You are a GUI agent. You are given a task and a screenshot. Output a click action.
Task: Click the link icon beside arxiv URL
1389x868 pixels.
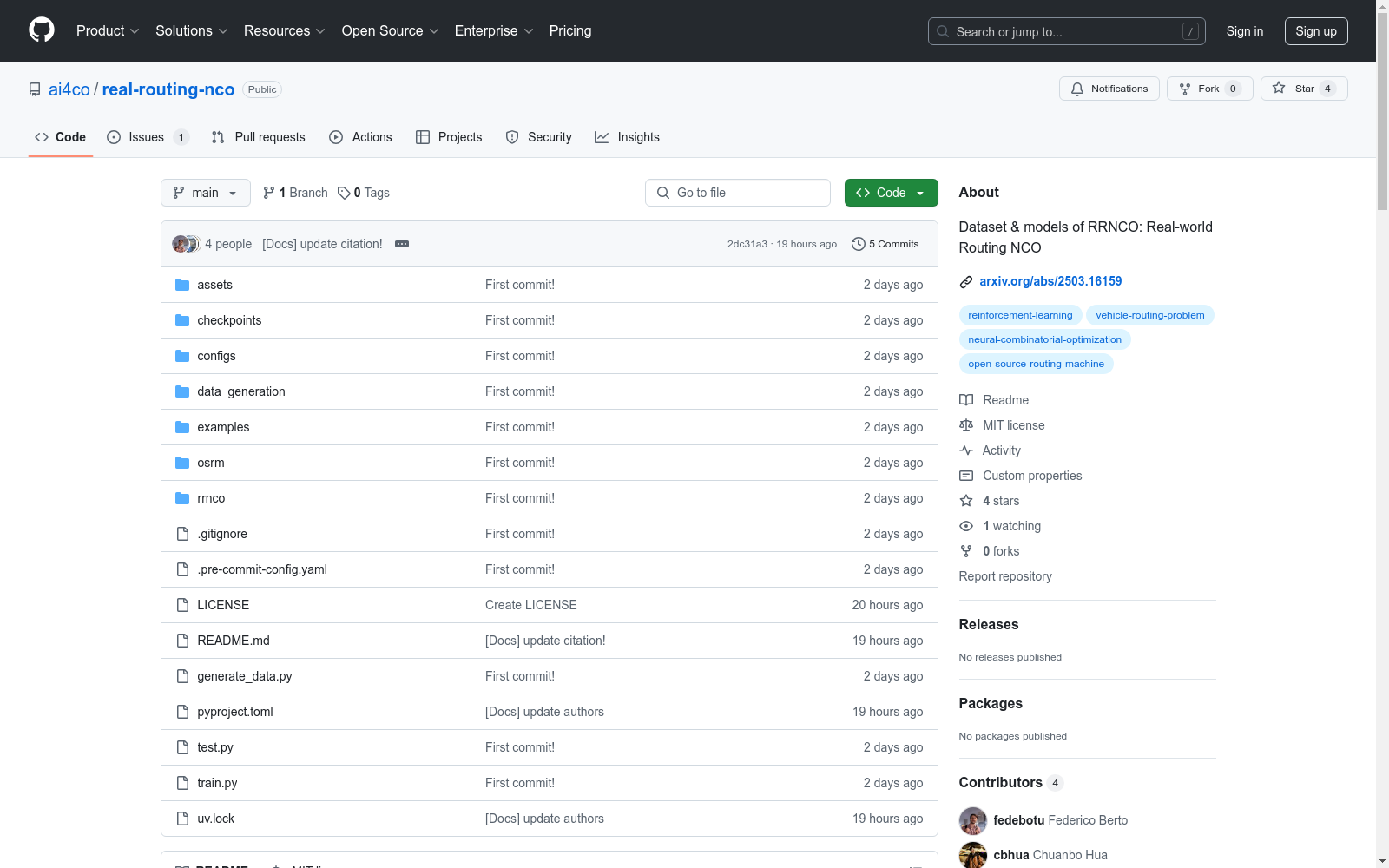click(966, 281)
